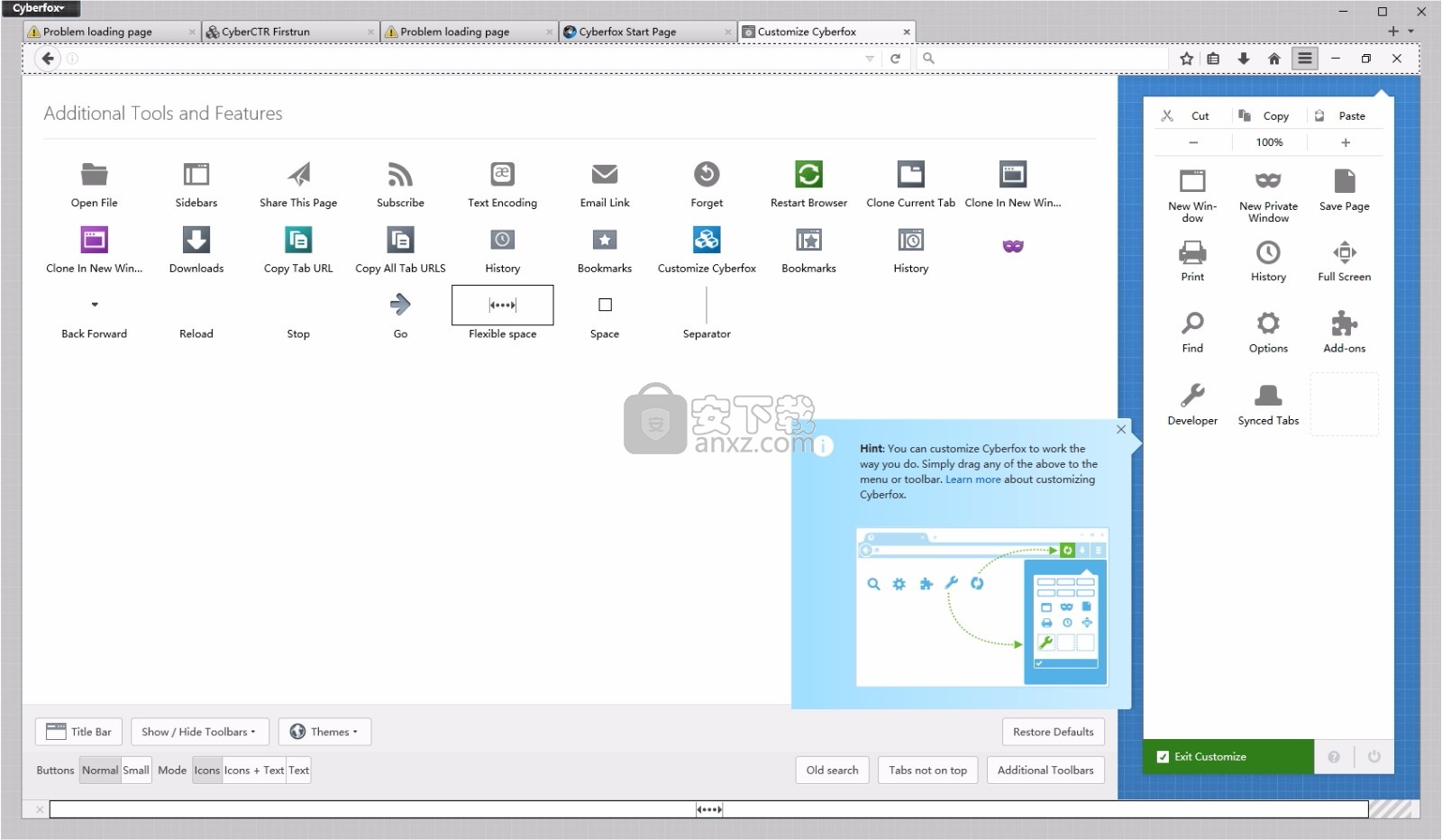Click the Save Page icon in menu panel
Viewport: 1442px width, 840px height.
click(1344, 181)
